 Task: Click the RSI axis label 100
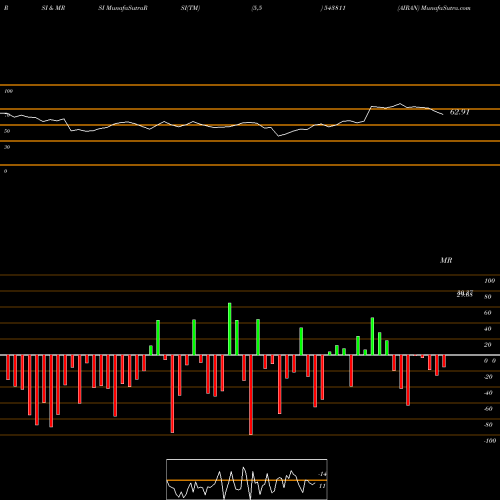8,91
